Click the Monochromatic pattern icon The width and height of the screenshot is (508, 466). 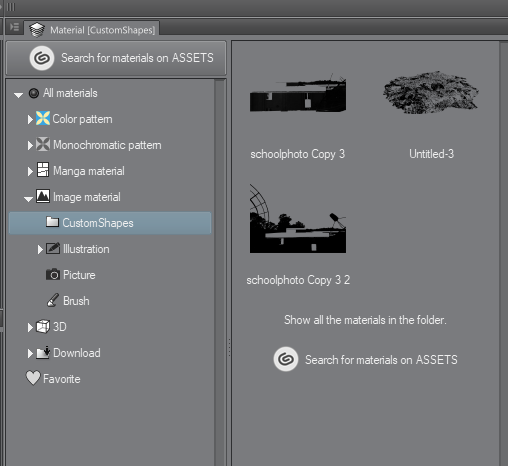click(43, 145)
